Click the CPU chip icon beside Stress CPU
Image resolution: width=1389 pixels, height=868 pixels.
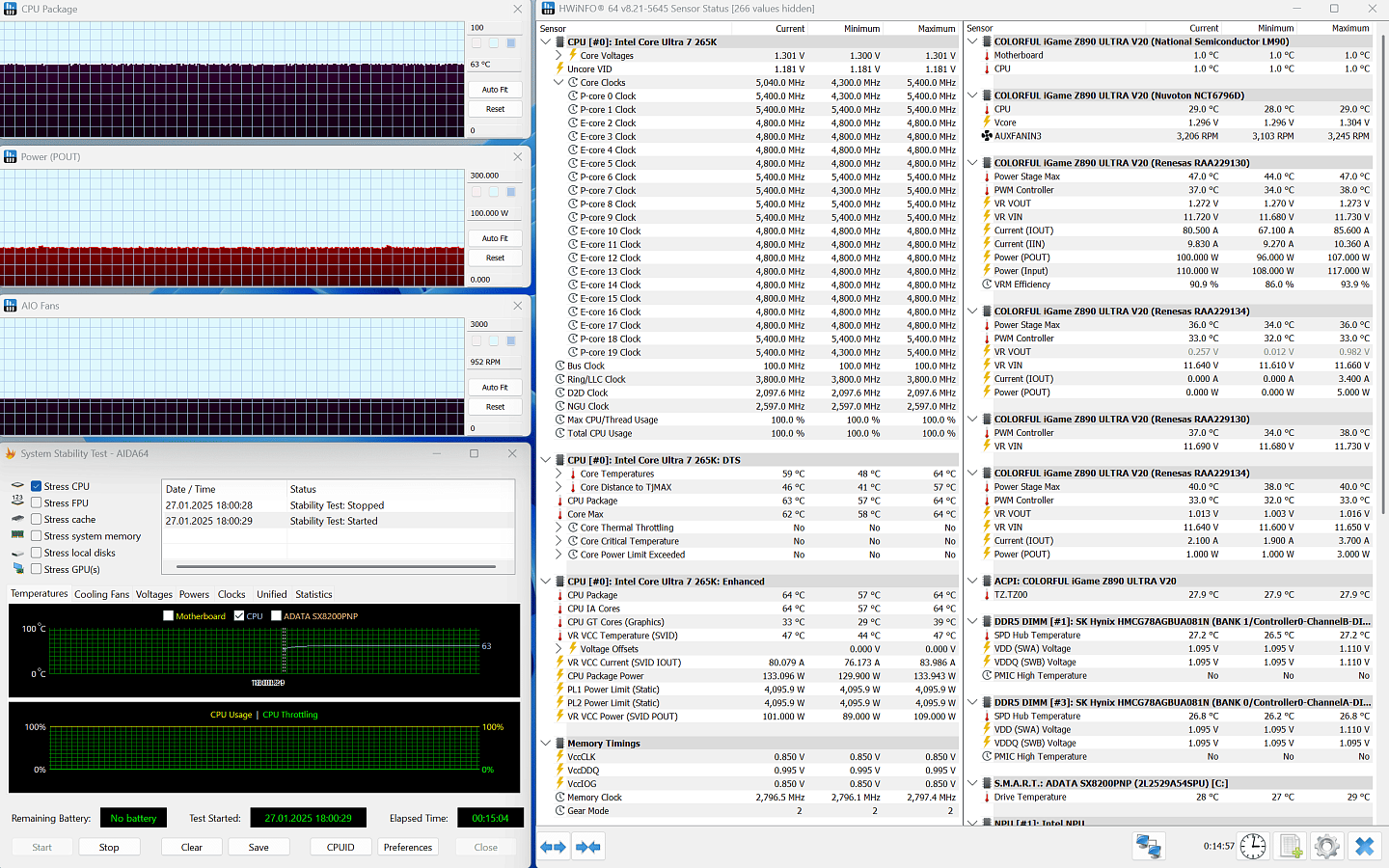click(x=17, y=486)
